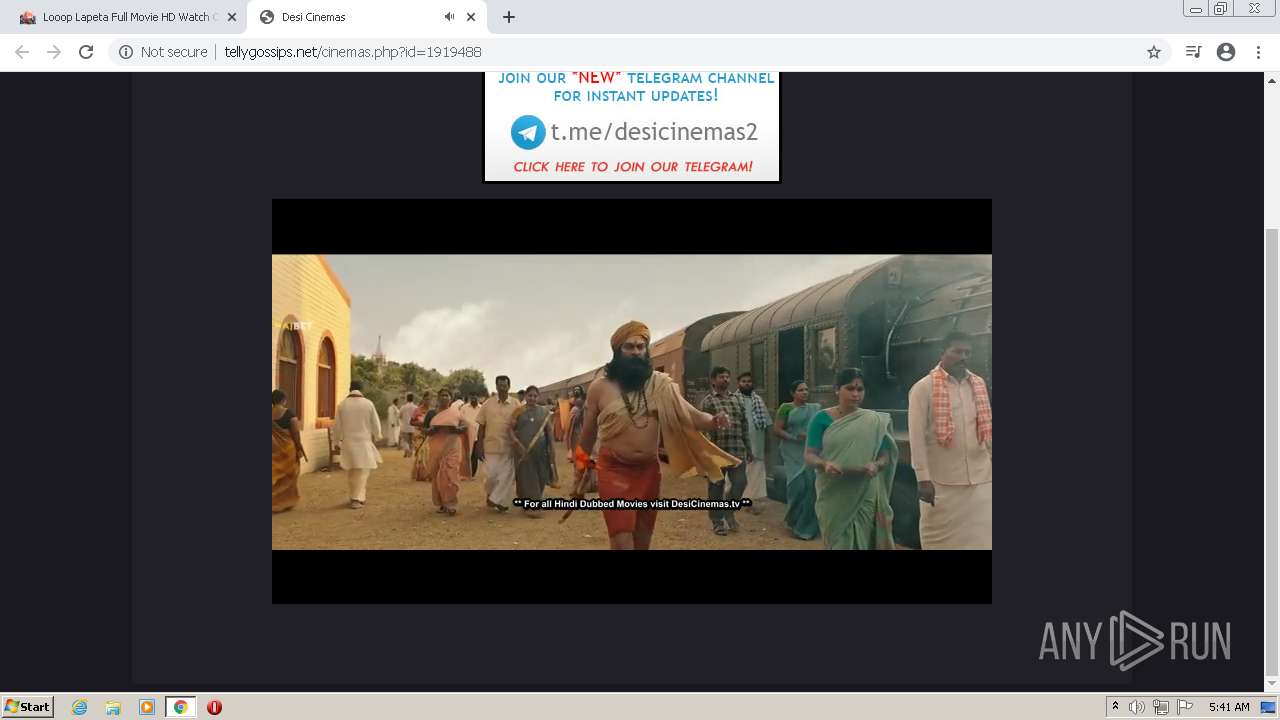Click Show desktop button in tray
Screen dimensions: 1280x720
(1268, 707)
